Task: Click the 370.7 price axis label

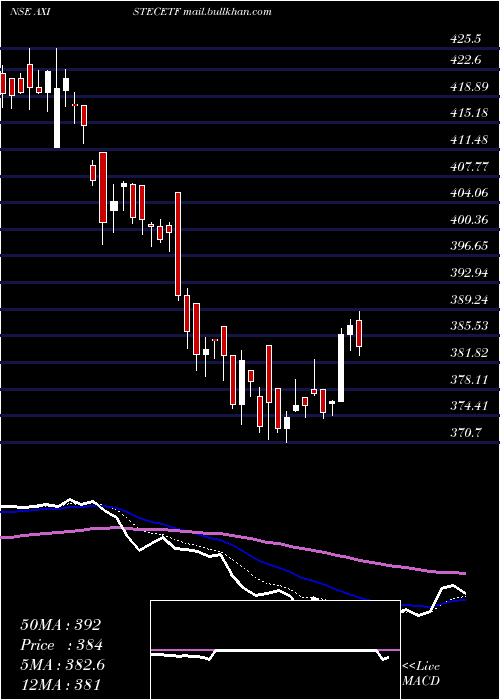Action: pyautogui.click(x=466, y=433)
